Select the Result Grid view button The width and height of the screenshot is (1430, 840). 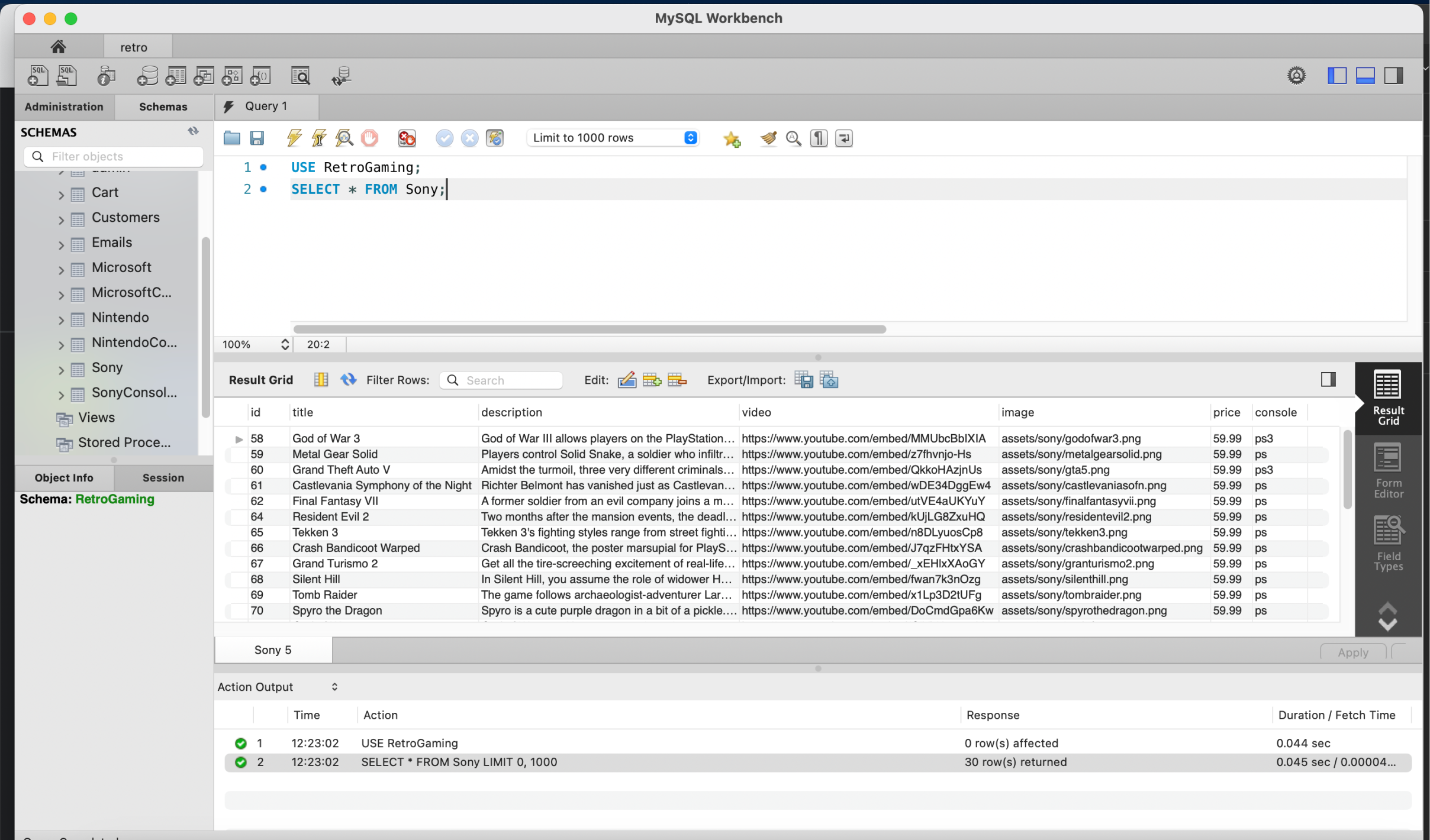(1389, 398)
